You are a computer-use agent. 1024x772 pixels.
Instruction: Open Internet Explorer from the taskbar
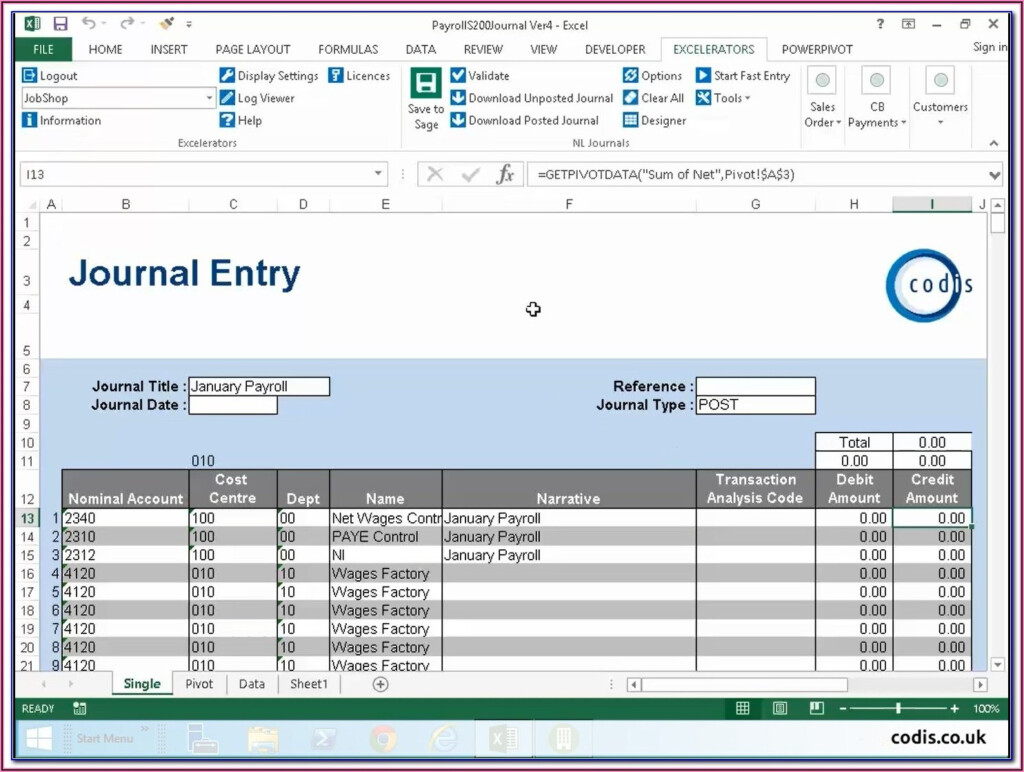tap(443, 739)
